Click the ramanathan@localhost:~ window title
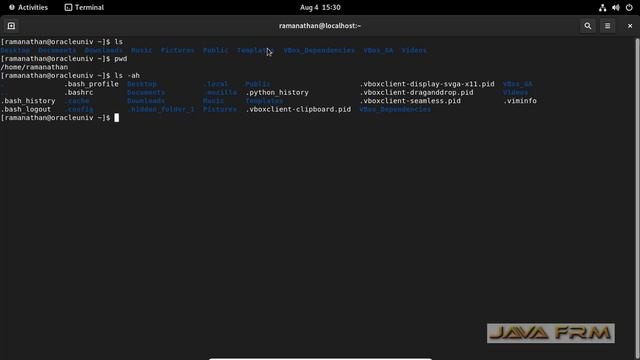 pos(320,26)
